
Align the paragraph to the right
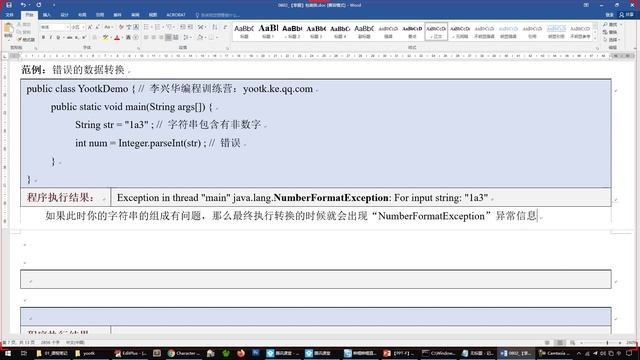161,38
